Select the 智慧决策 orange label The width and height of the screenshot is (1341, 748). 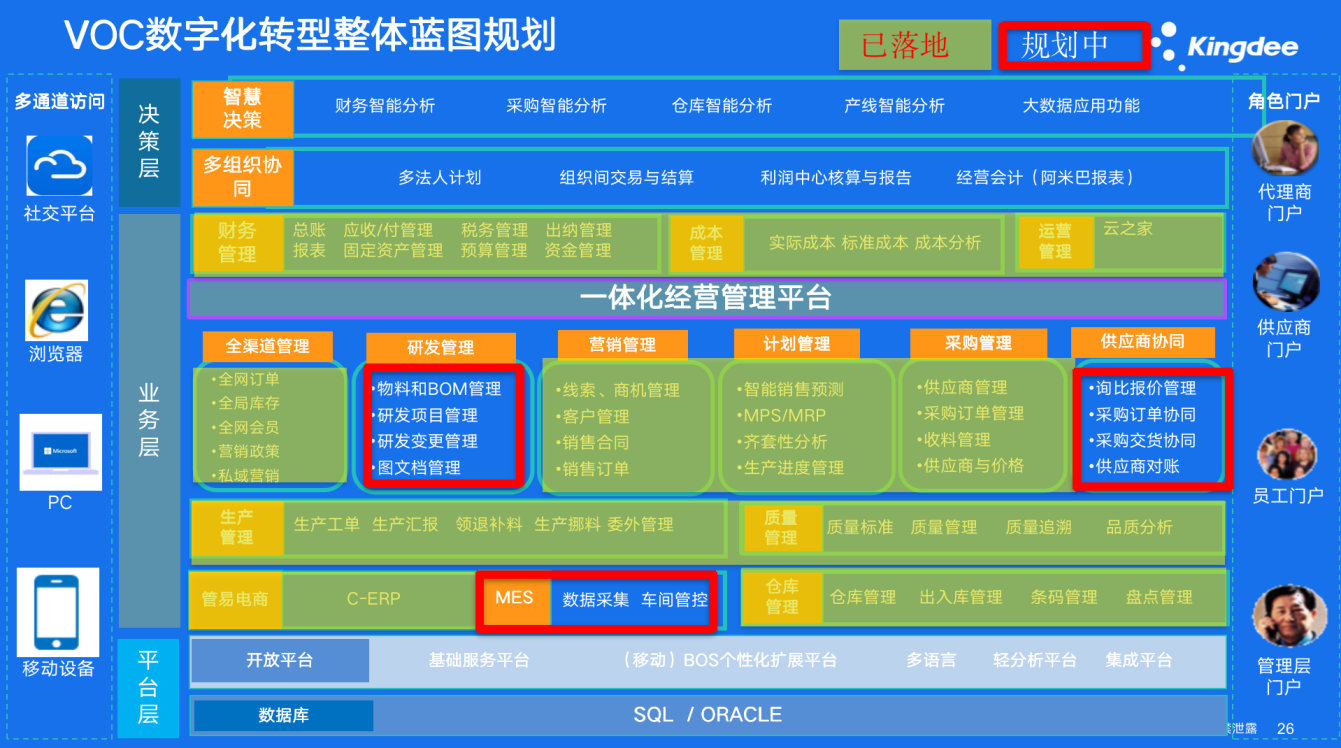click(x=243, y=109)
